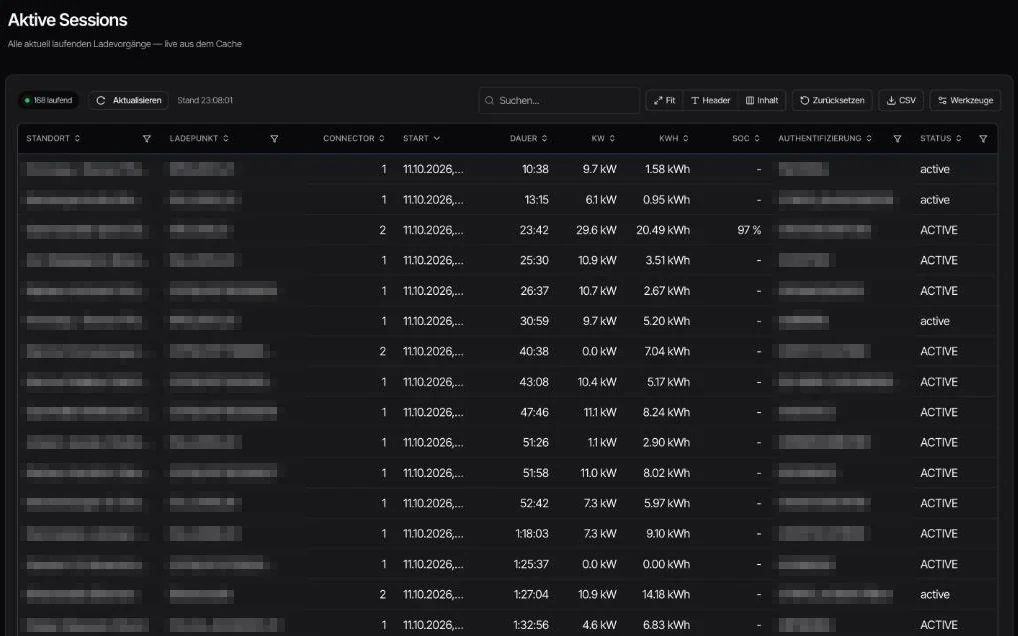Viewport: 1018px width, 636px height.
Task: Select the 1:32:56 duration cell
Action: tap(531, 625)
